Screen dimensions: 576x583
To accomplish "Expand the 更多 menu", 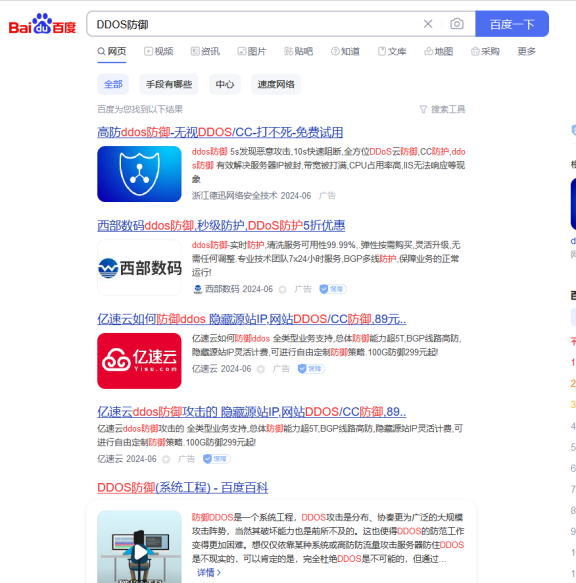I will point(527,51).
